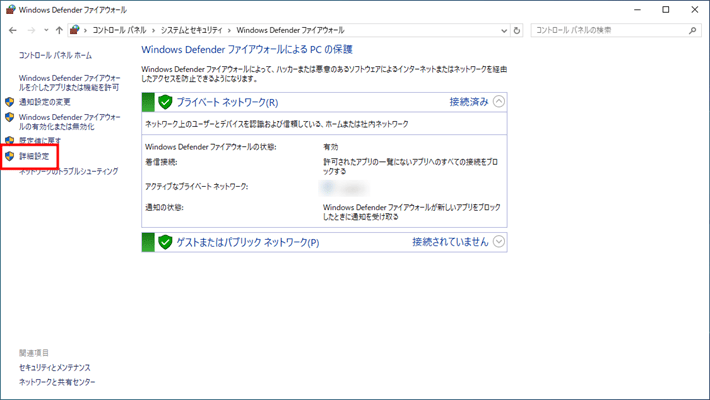Open ファイアウォールの有効化または無効化 link
The image size is (710, 400).
pos(69,122)
